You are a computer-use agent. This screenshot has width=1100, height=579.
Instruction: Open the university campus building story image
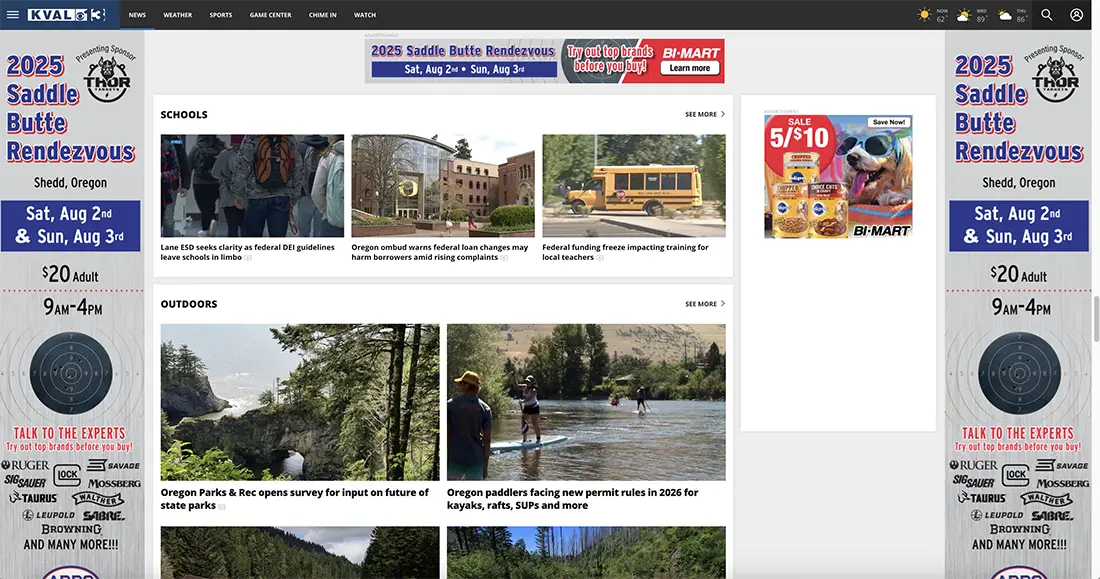pyautogui.click(x=443, y=186)
